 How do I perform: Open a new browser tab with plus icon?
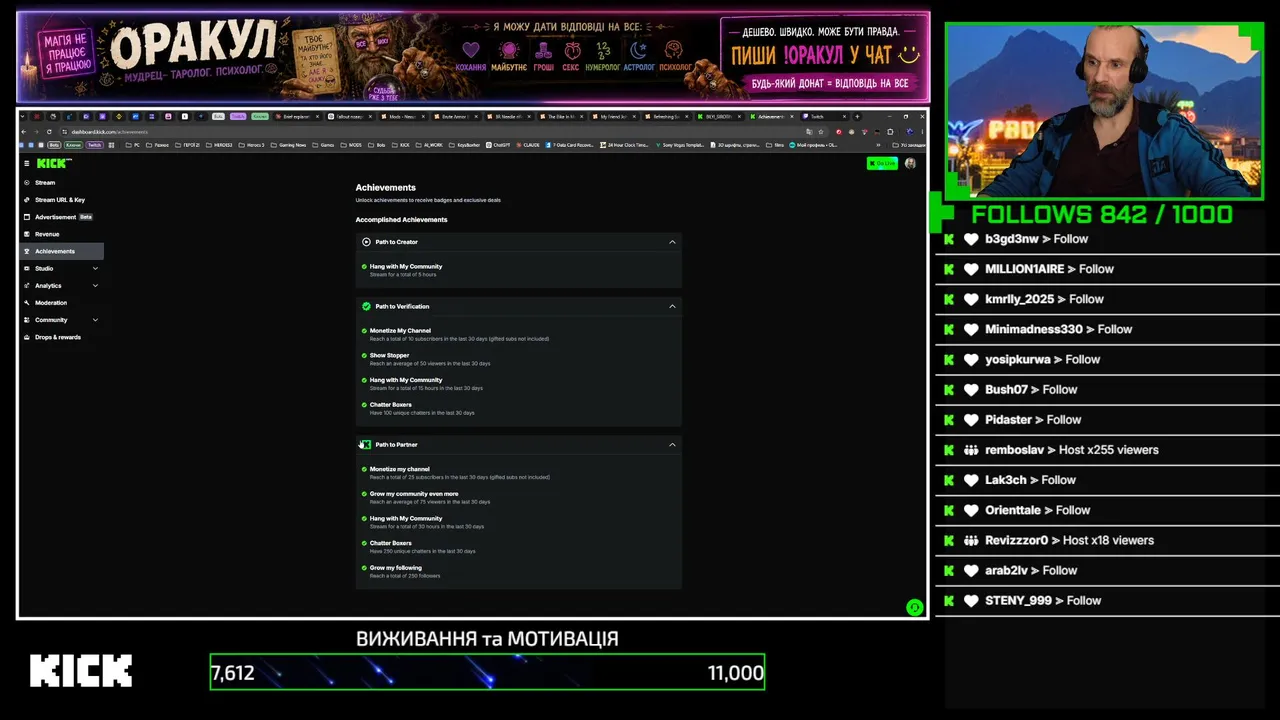click(857, 116)
